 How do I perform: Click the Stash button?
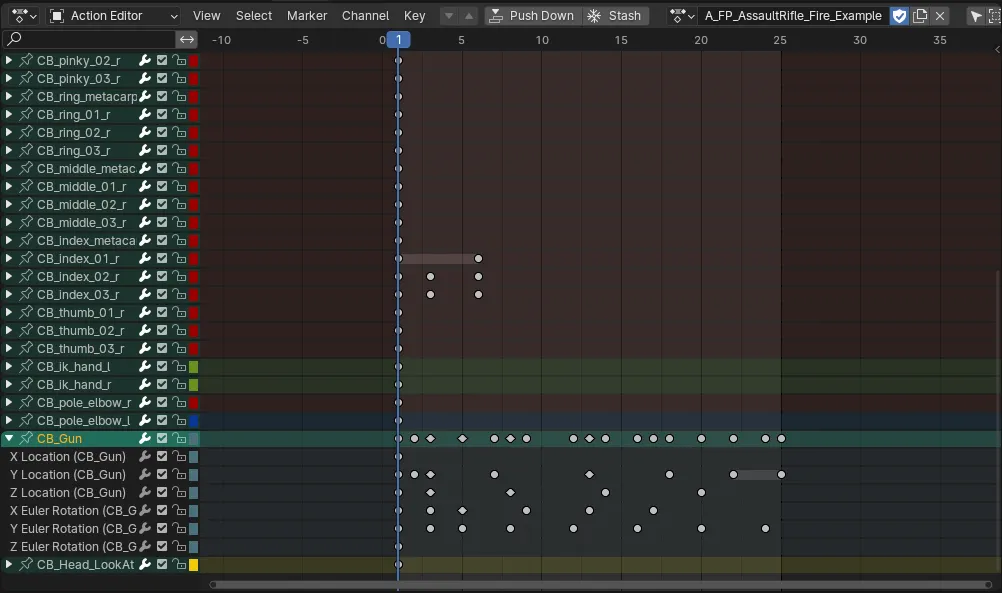pos(614,16)
